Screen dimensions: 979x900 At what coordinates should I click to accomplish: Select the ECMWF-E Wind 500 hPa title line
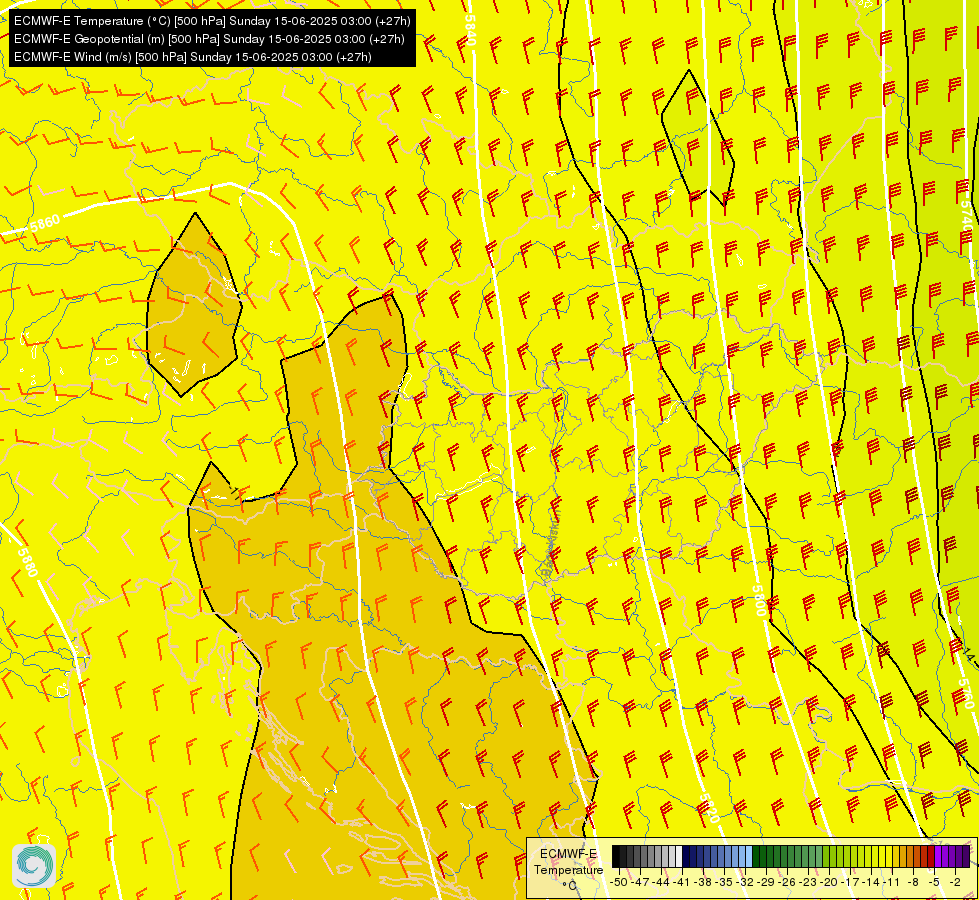coord(193,57)
